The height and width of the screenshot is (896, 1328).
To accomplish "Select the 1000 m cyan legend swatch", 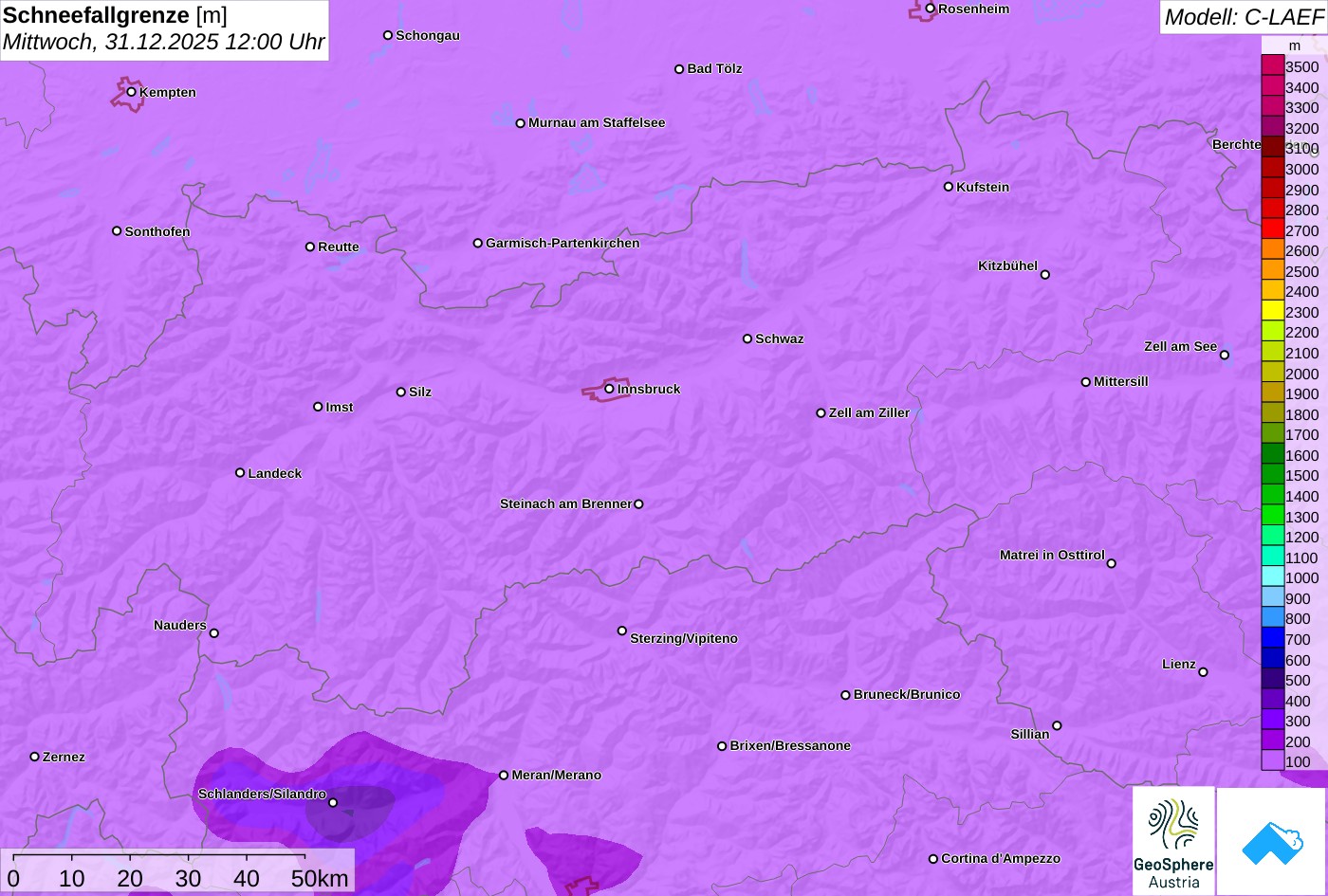I will (1272, 576).
